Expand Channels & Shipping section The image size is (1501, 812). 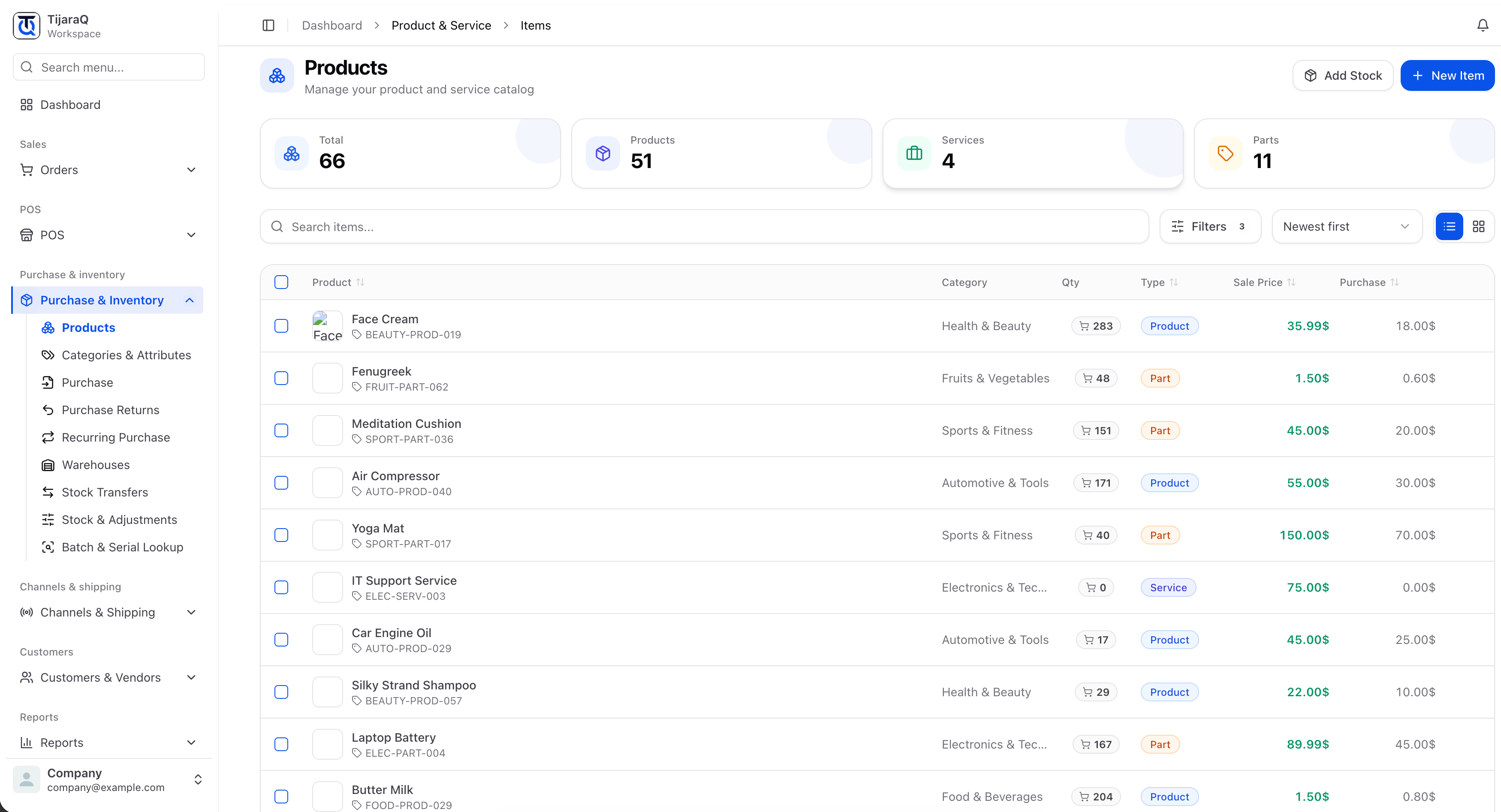pos(109,612)
